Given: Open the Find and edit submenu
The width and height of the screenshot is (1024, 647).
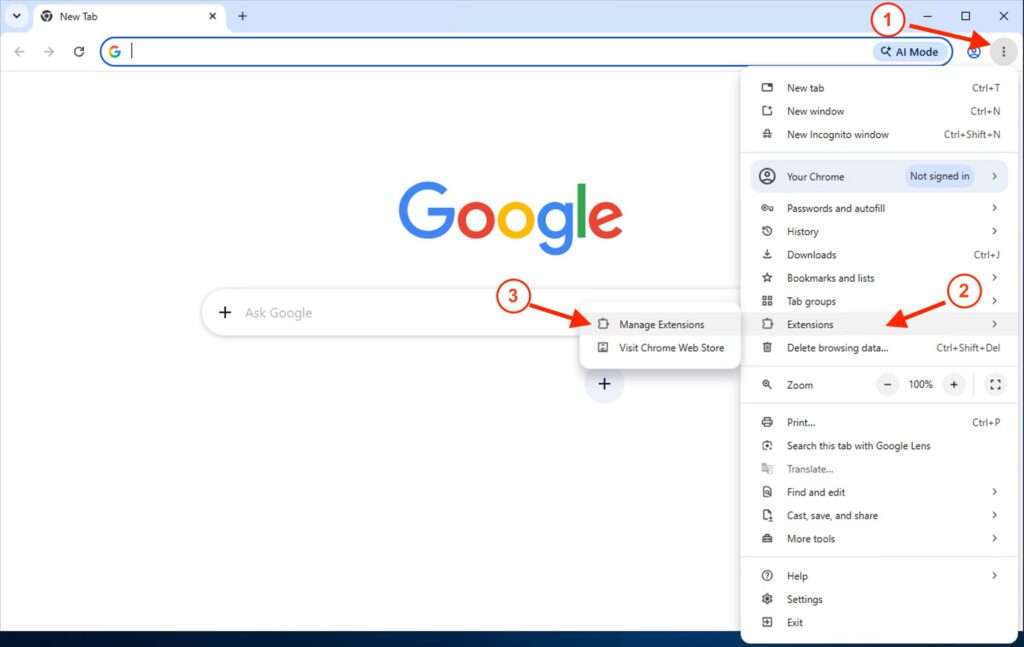Looking at the screenshot, I should [880, 492].
